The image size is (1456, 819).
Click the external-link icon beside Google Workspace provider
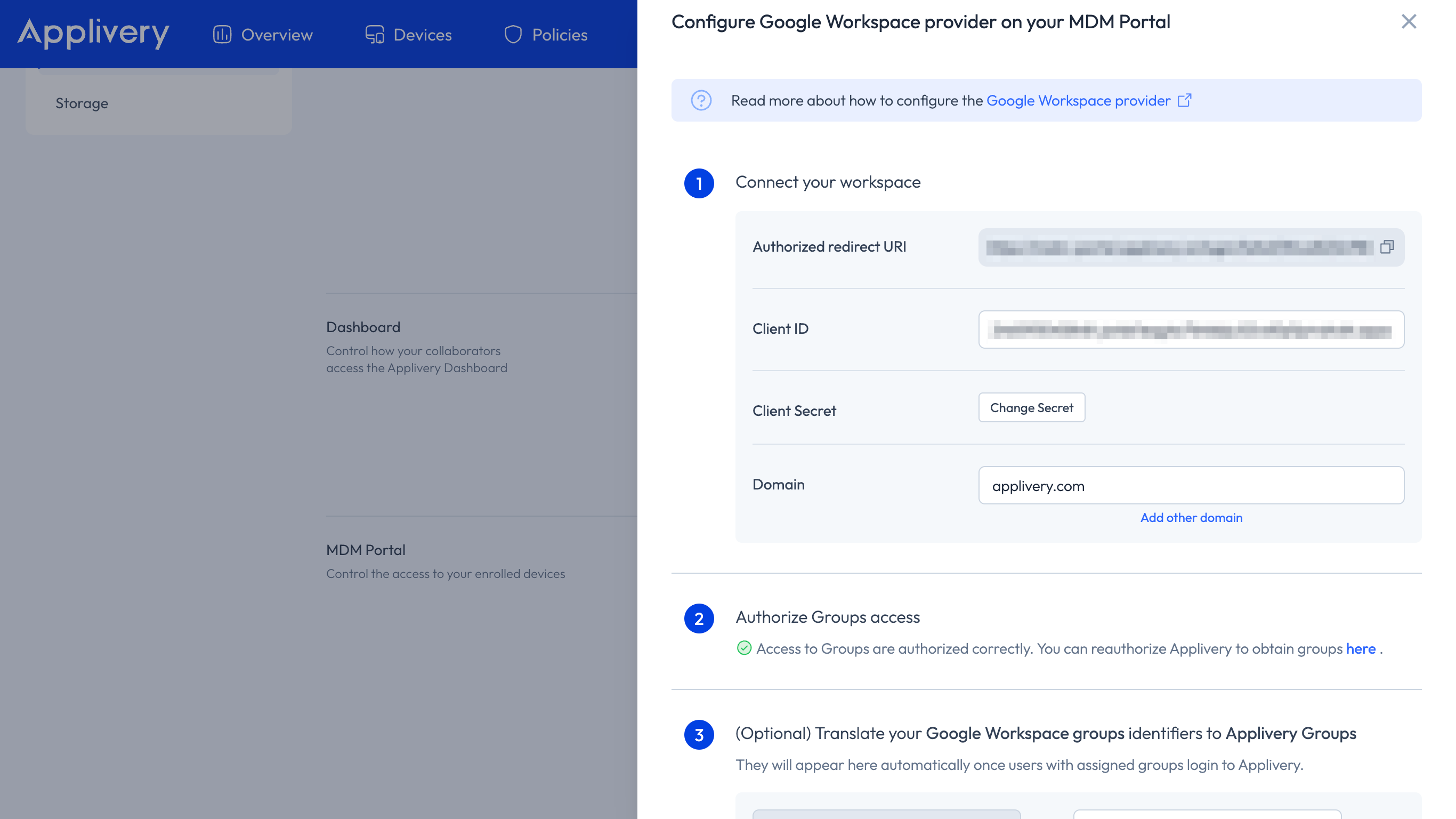point(1184,100)
